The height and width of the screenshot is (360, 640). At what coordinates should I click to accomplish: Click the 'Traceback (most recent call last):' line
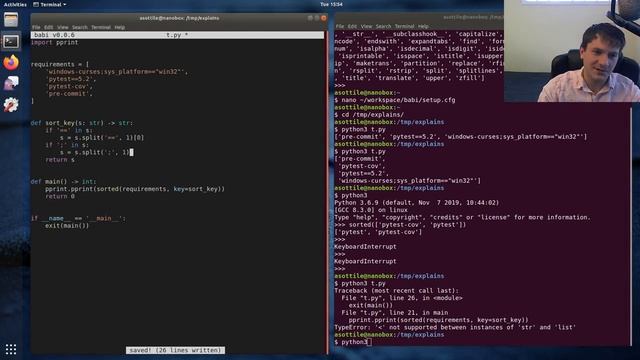point(397,291)
